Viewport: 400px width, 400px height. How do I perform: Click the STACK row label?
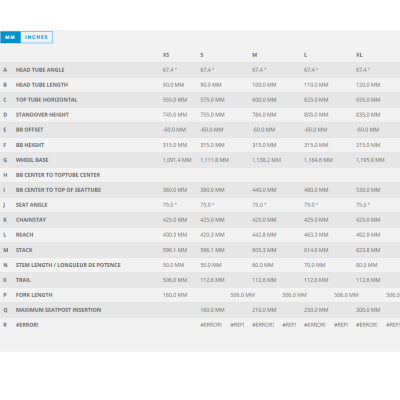pyautogui.click(x=24, y=250)
